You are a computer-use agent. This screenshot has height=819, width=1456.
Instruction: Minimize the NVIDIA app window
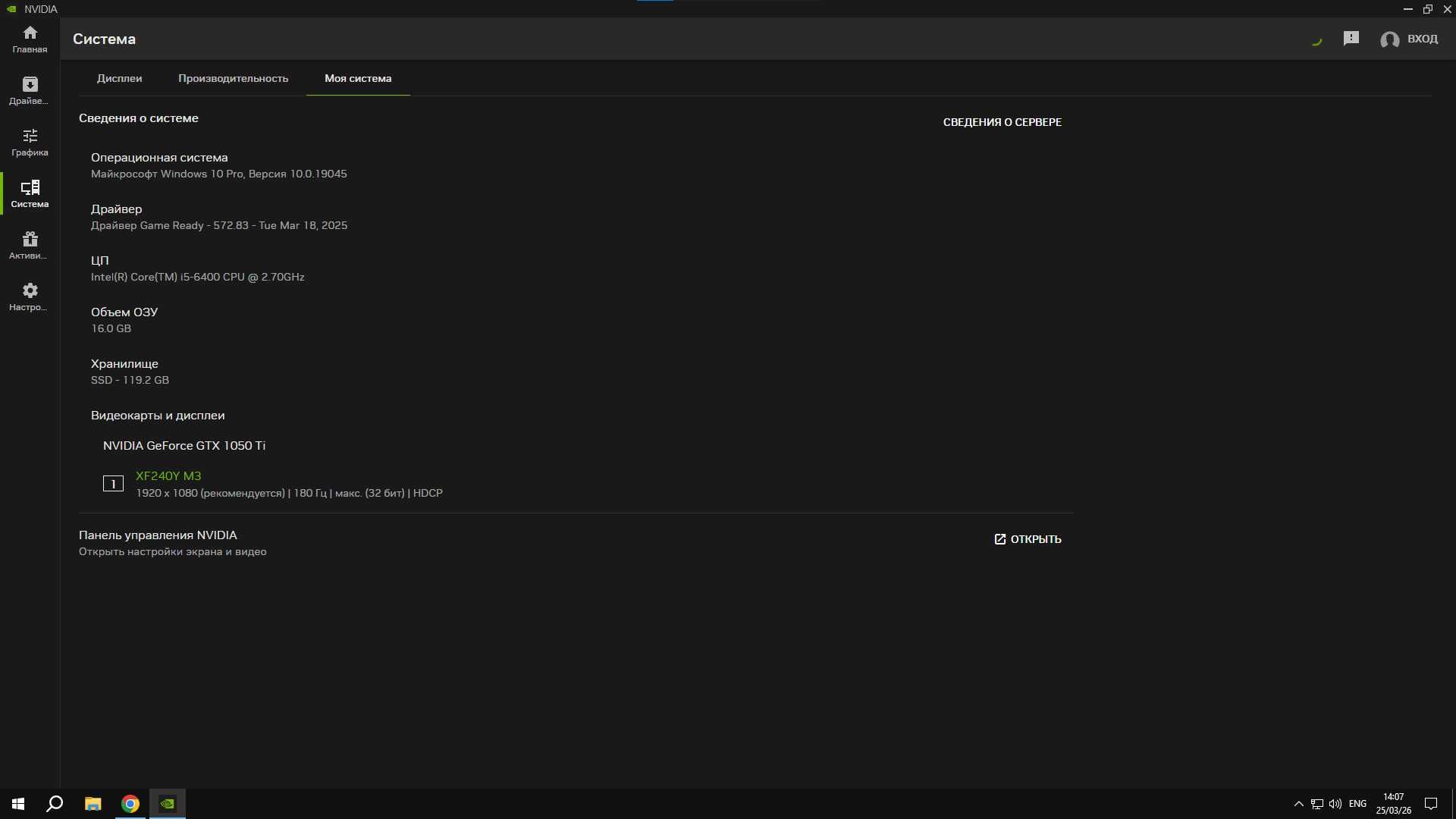[1408, 9]
